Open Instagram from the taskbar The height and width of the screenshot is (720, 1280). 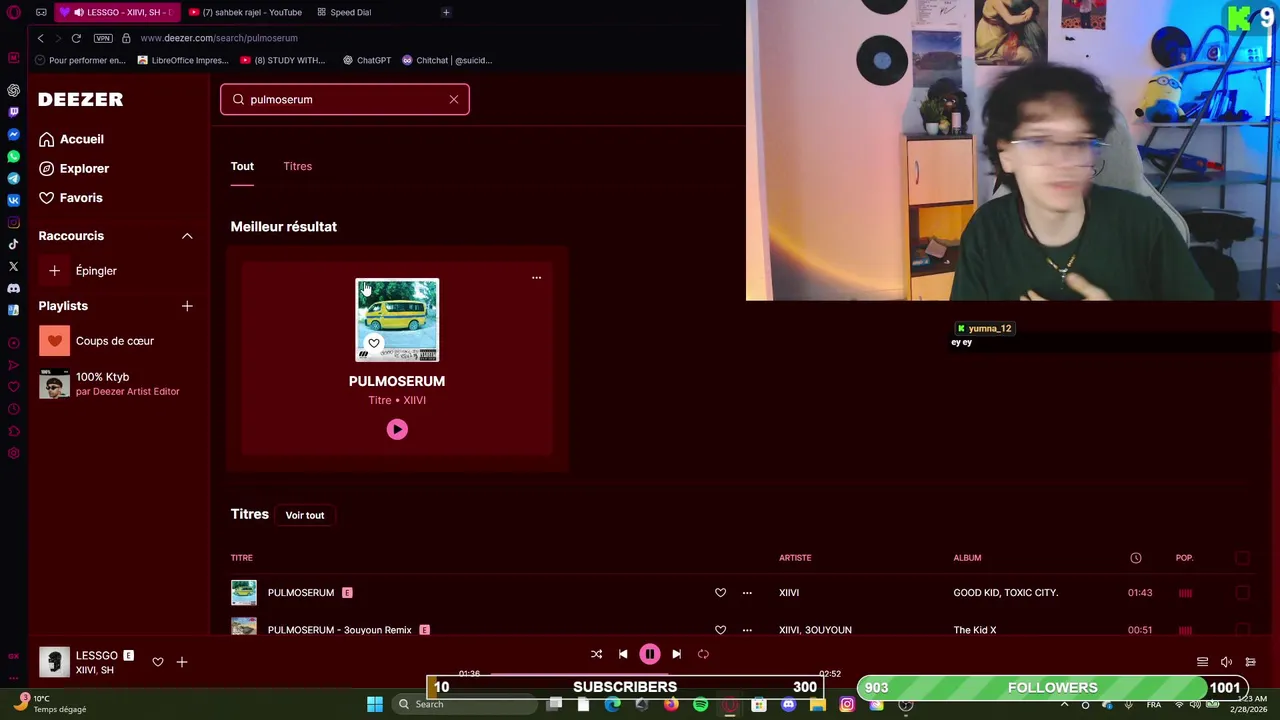847,704
